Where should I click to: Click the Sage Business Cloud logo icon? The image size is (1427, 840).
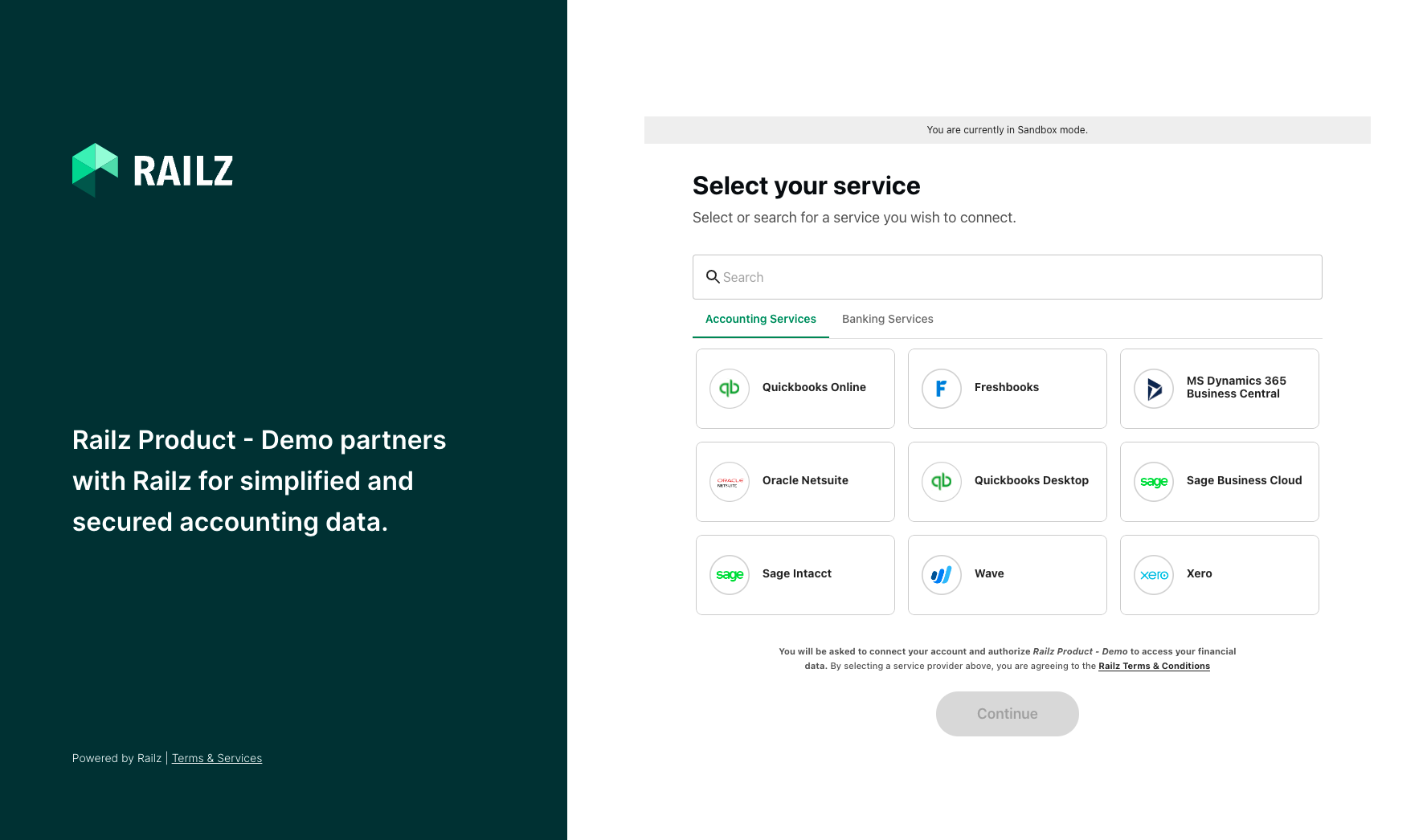1154,482
